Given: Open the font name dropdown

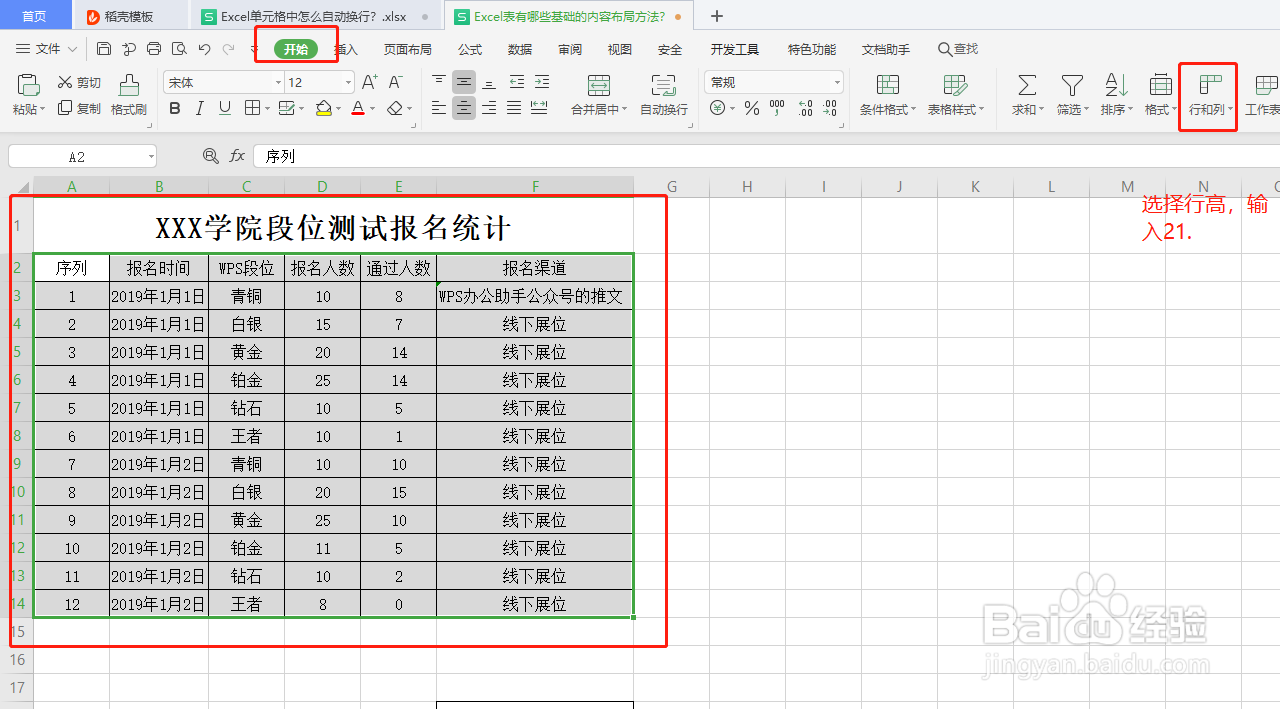Looking at the screenshot, I should coord(277,81).
